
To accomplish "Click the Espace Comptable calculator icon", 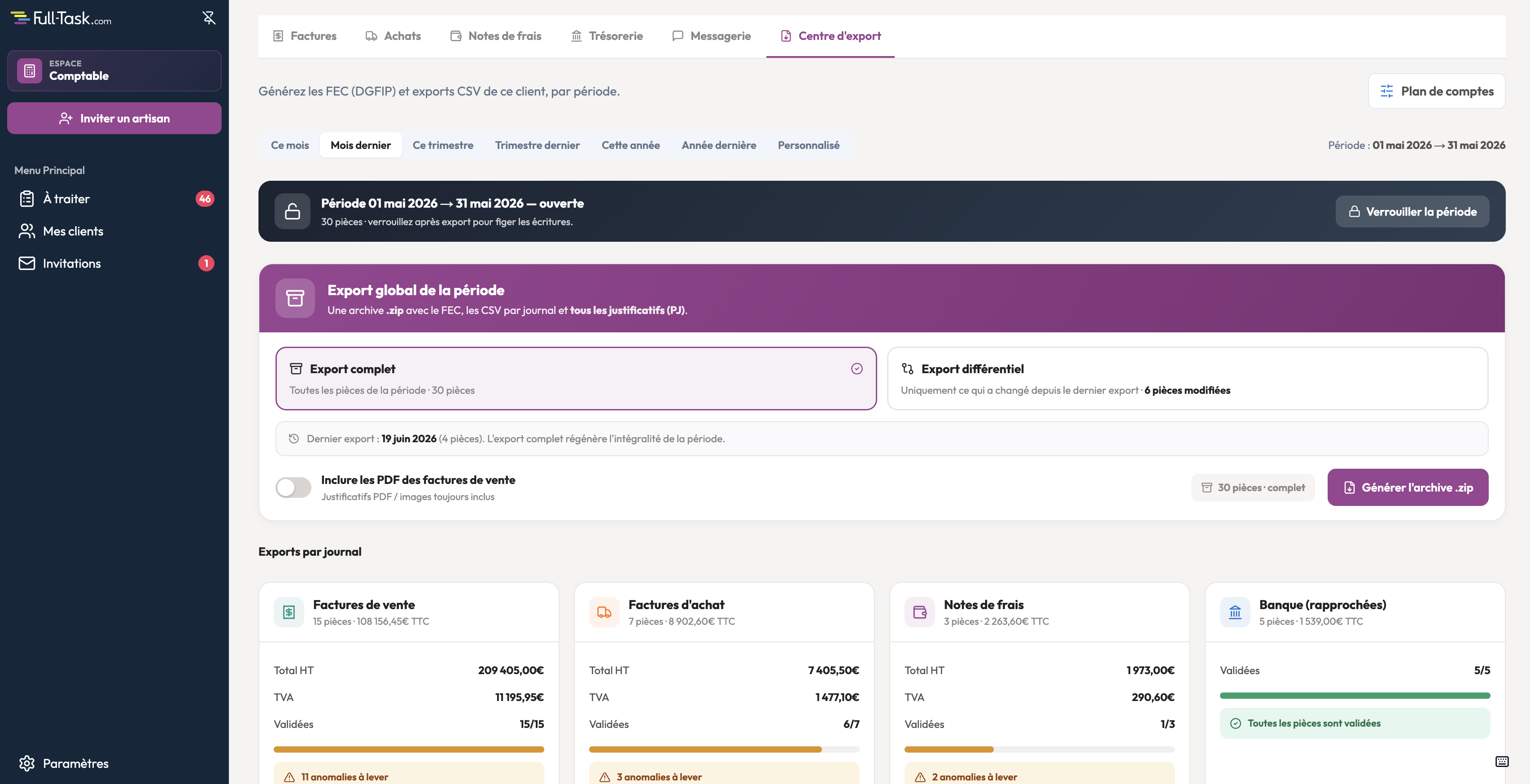I will (30, 71).
